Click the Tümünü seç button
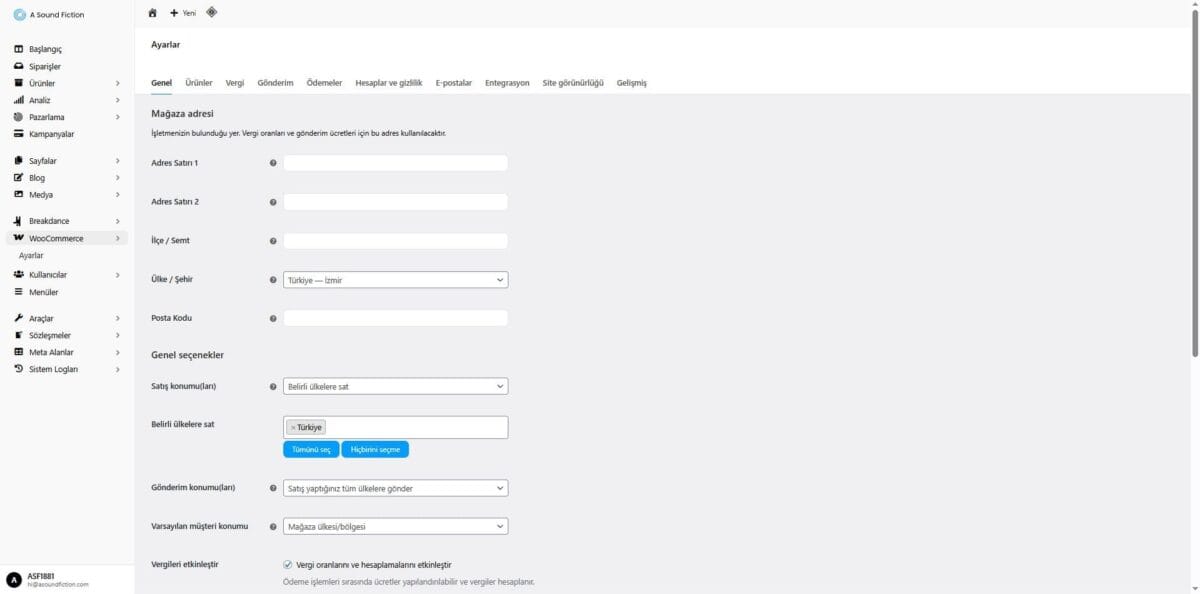1200x594 pixels. tap(311, 448)
